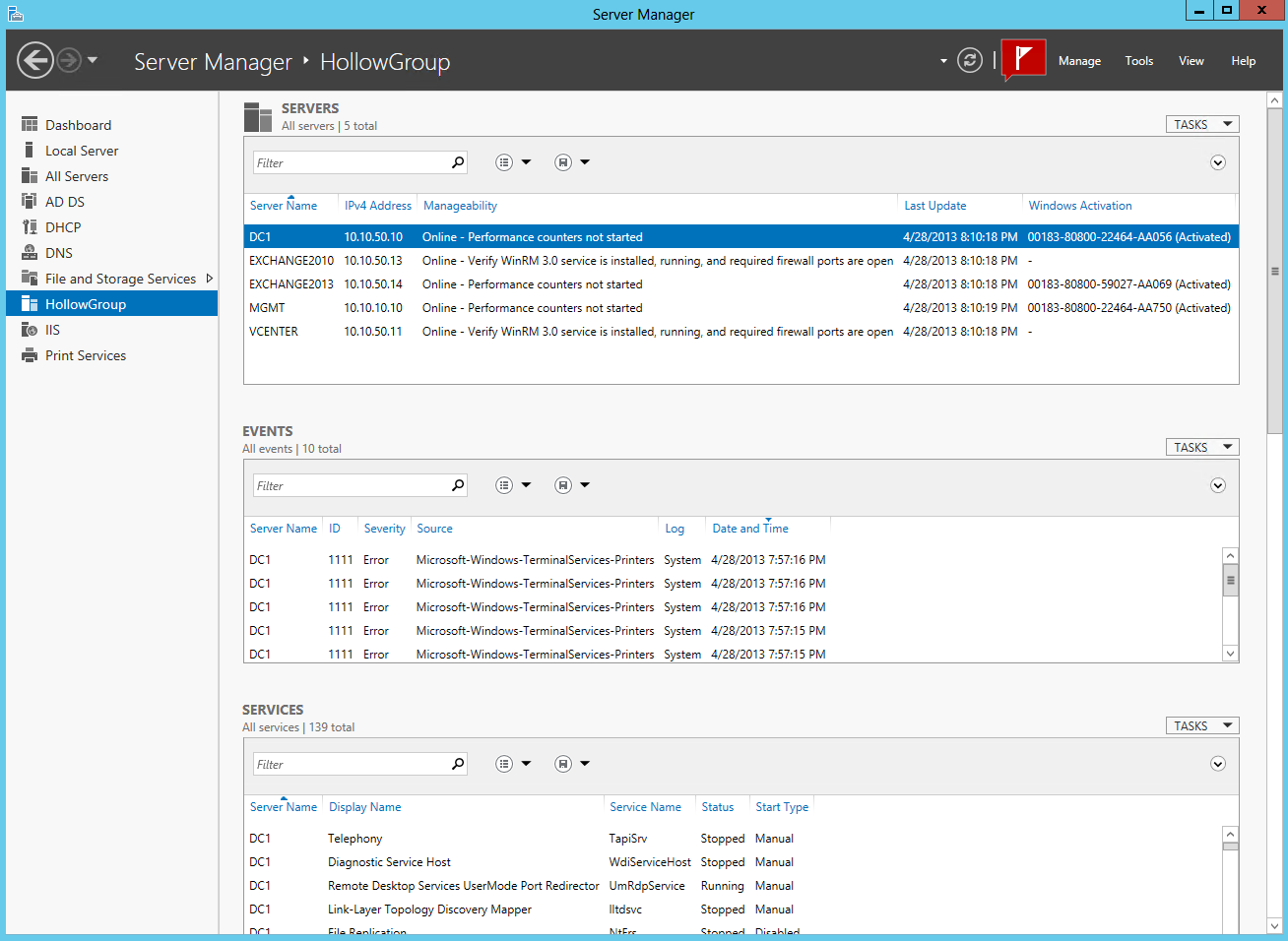Open the Events TASKS dropdown
The width and height of the screenshot is (1288, 941).
pos(1201,447)
